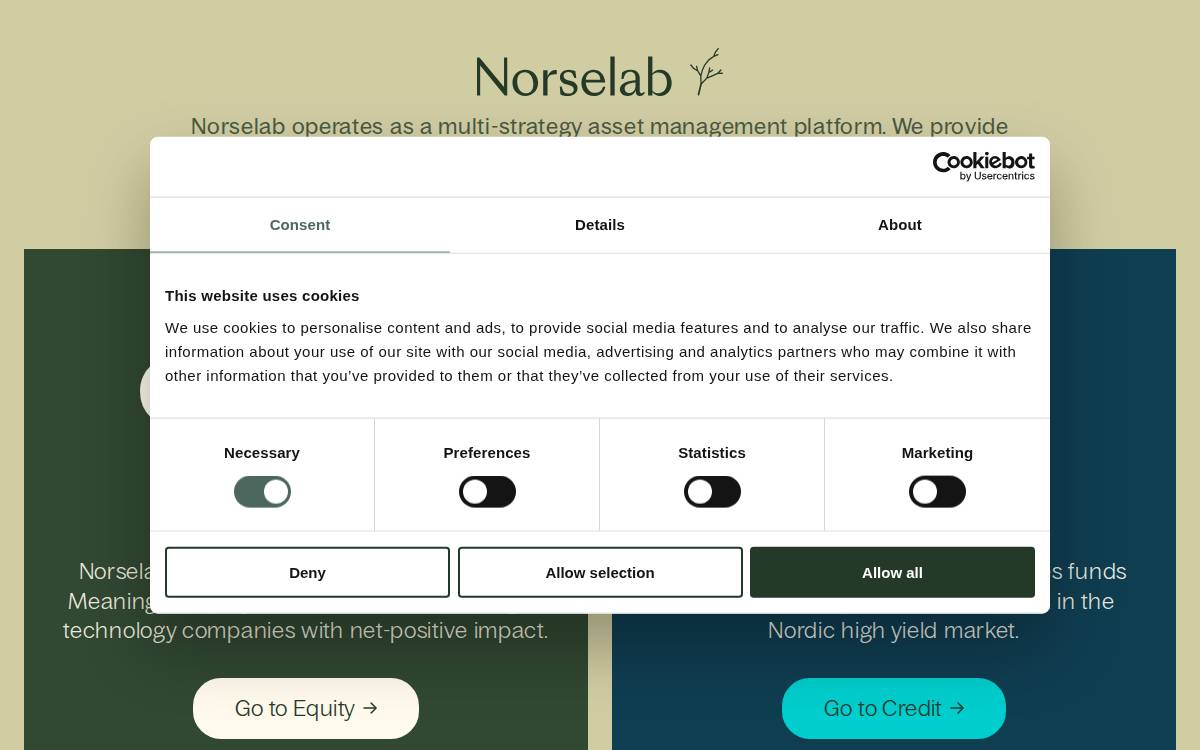This screenshot has height=750, width=1200.
Task: Click the 'Norselab operates as a multi-strategy' tagline
Action: tap(599, 126)
